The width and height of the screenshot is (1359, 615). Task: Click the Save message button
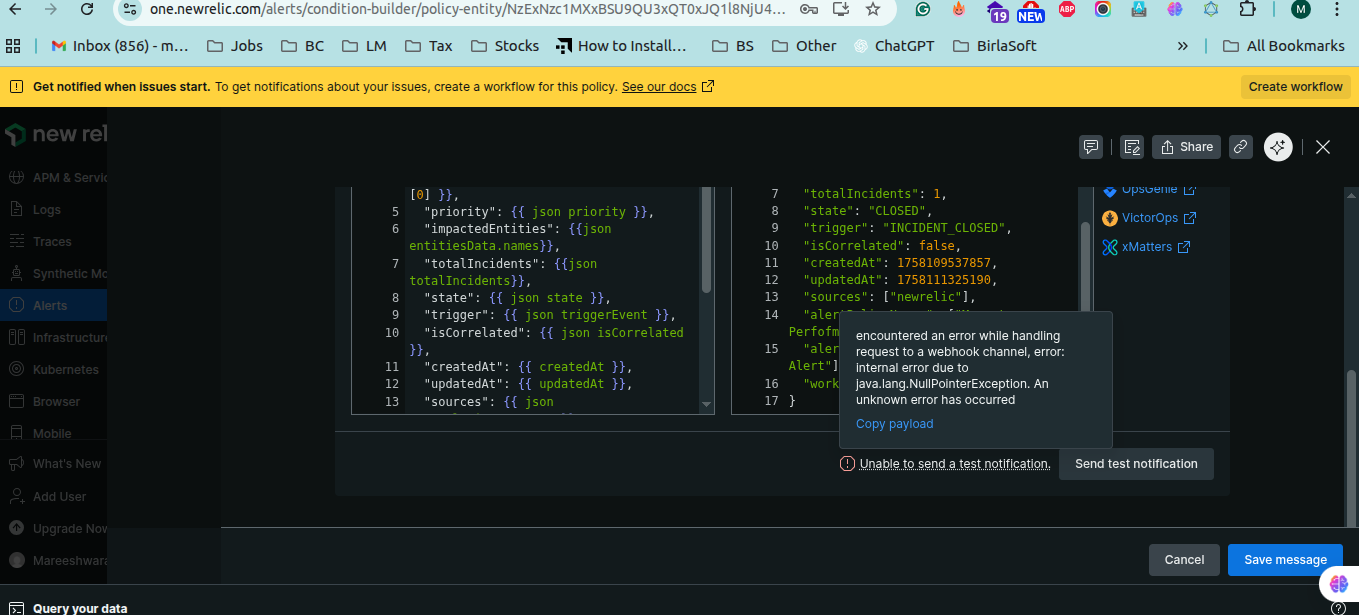1285,560
